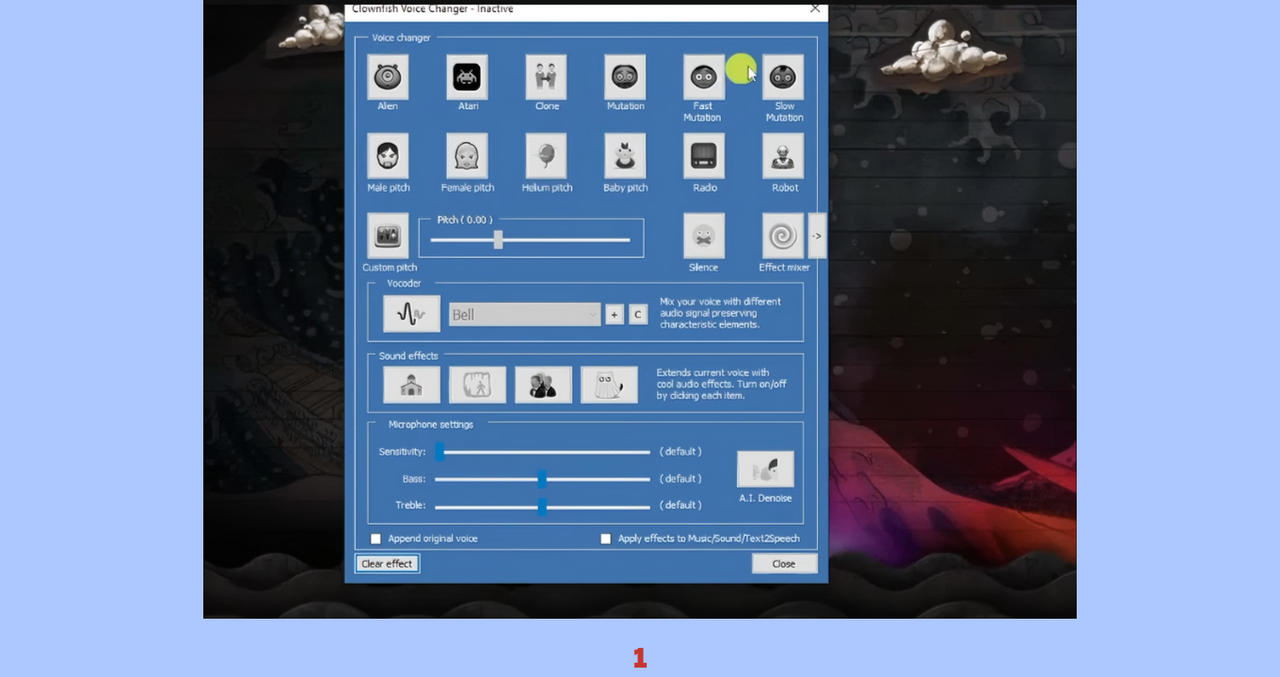This screenshot has width=1280, height=677.
Task: Activate the Custom pitch effect
Action: coord(388,236)
